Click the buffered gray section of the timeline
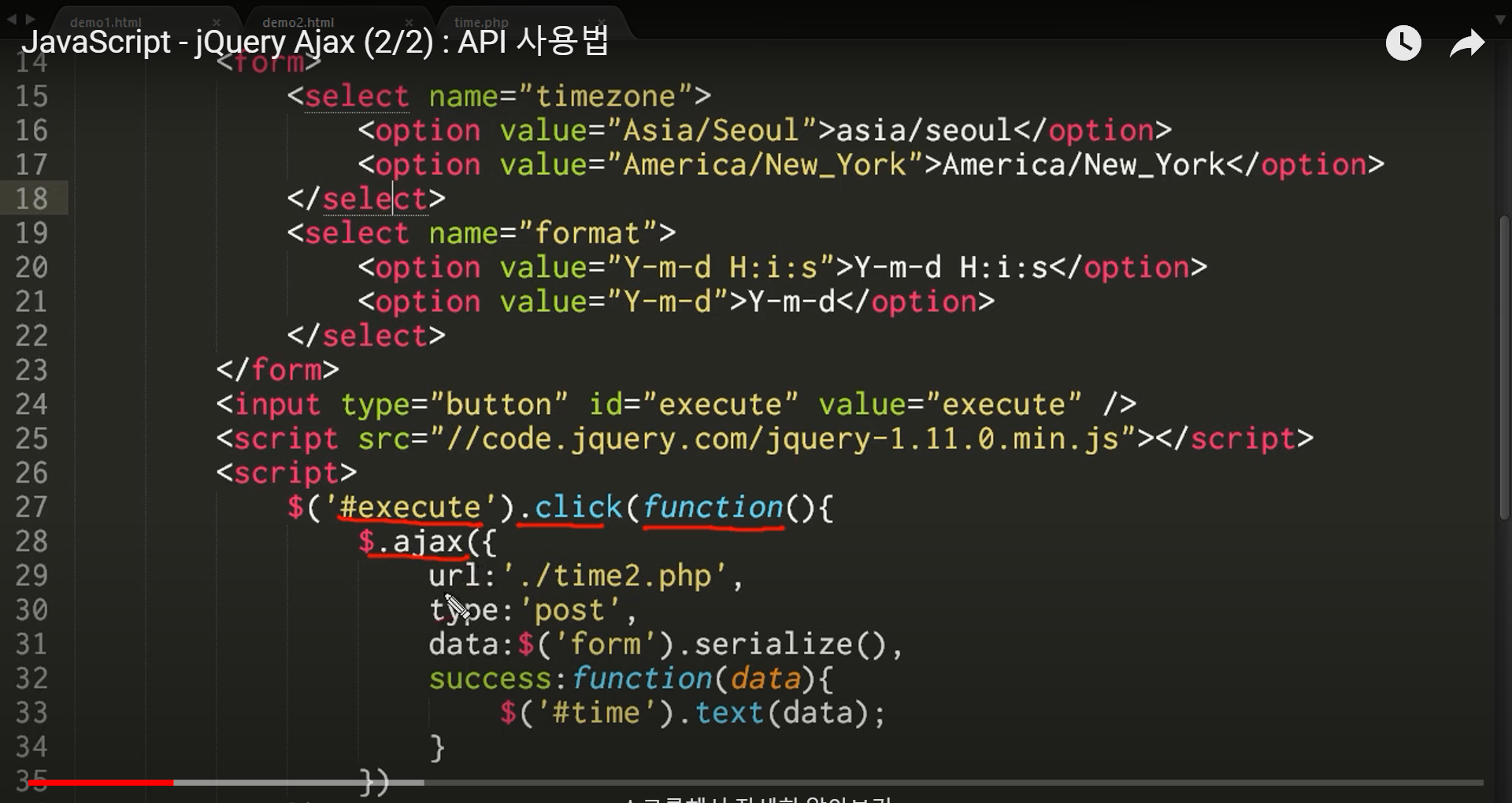Screen dimensions: 1512x803 (299, 783)
